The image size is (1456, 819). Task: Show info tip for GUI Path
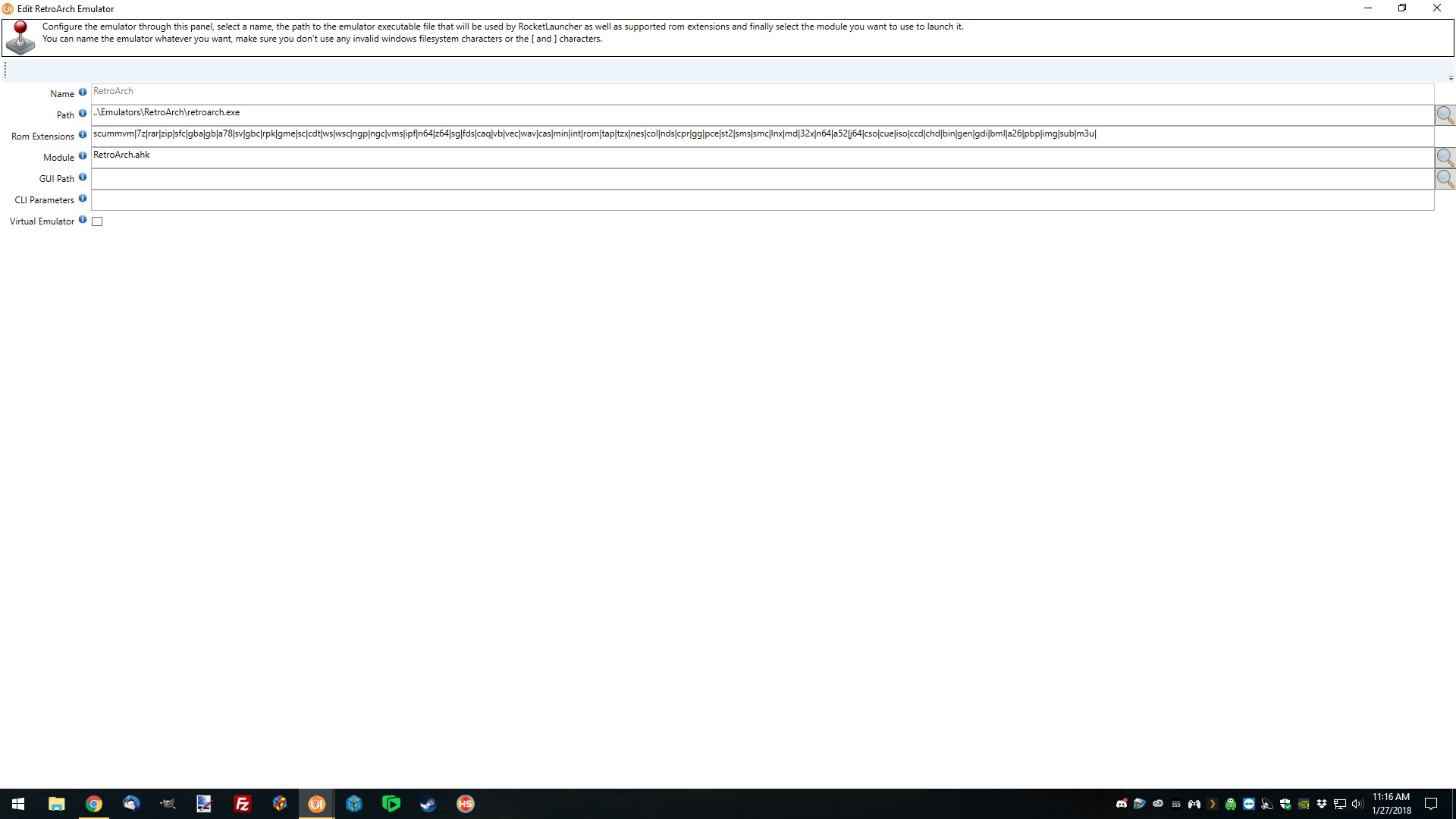point(83,177)
